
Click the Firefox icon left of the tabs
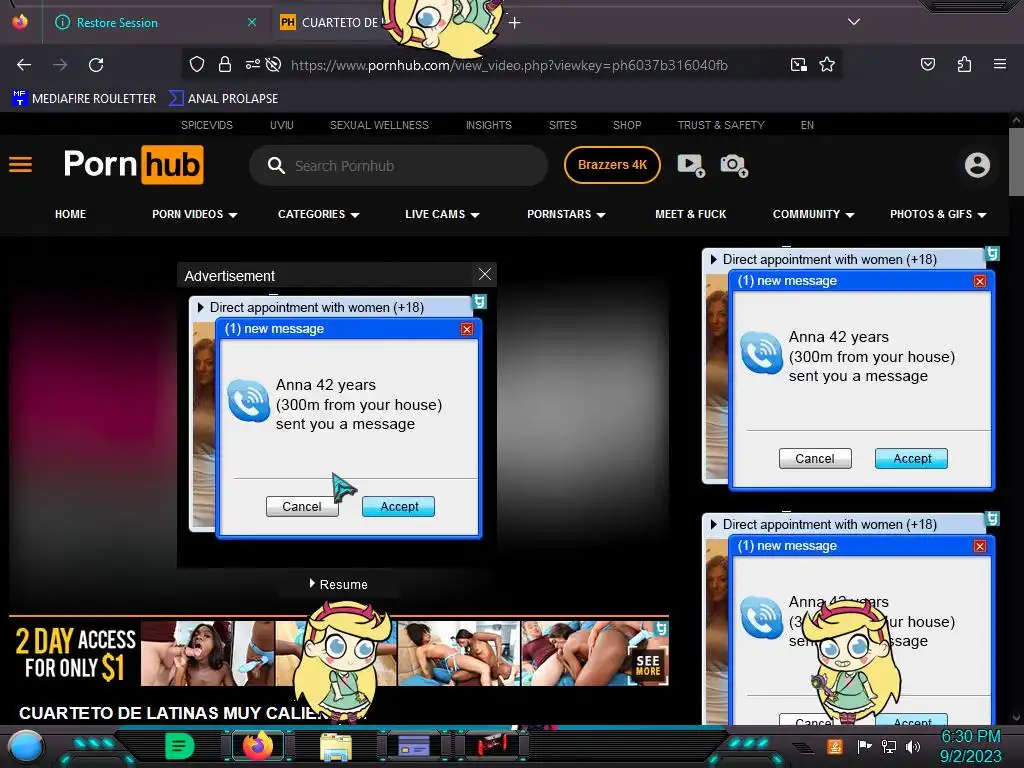(x=20, y=22)
